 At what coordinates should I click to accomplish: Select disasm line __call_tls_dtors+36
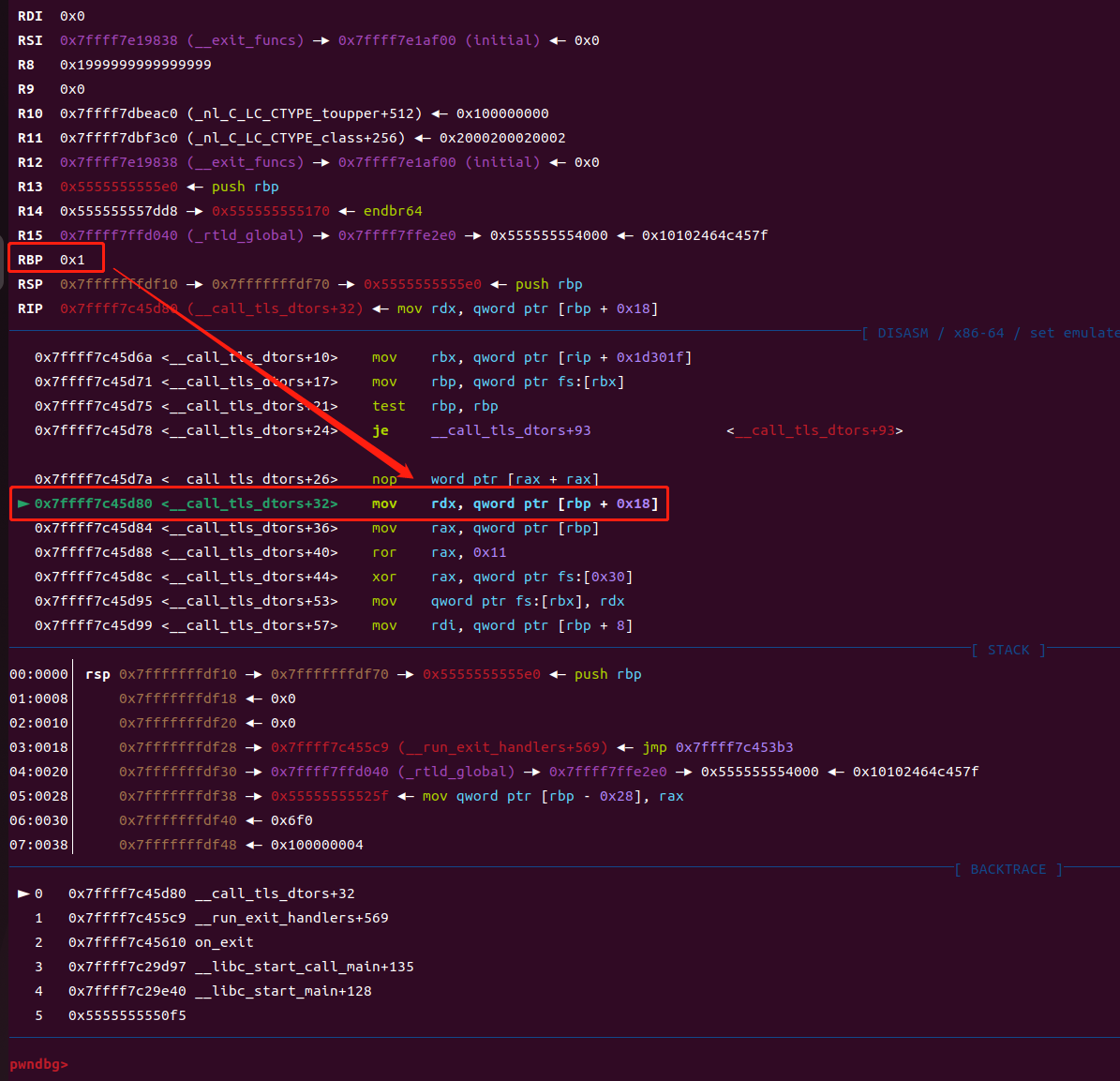317,528
